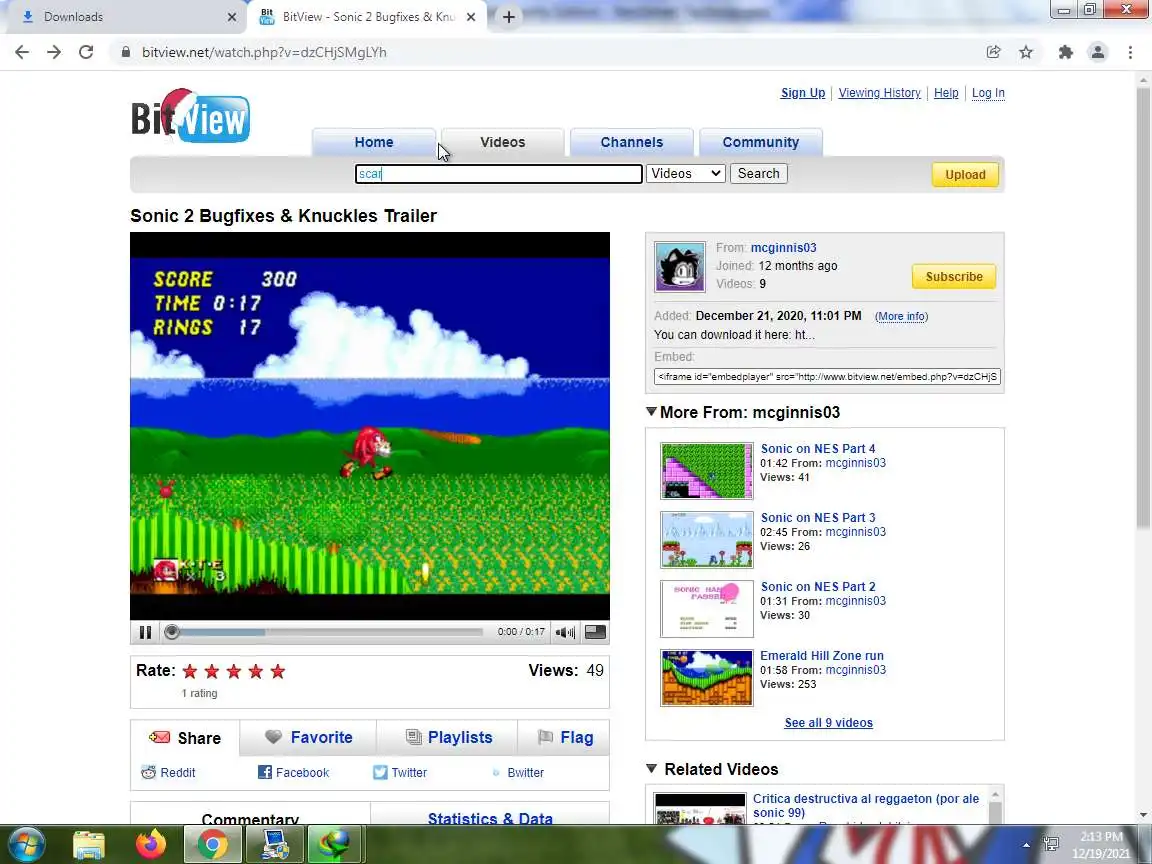Click the Sign Up link
The height and width of the screenshot is (864, 1152).
pyautogui.click(x=802, y=93)
